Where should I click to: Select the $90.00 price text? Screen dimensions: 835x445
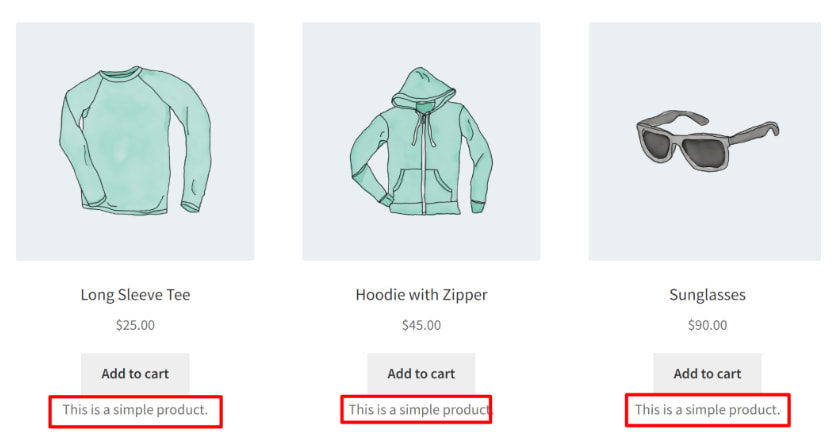click(x=707, y=325)
